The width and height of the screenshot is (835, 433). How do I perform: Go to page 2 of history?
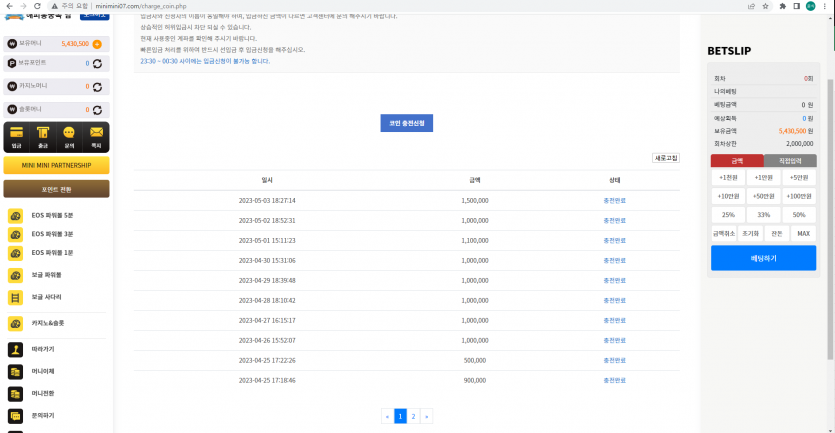pyautogui.click(x=414, y=416)
